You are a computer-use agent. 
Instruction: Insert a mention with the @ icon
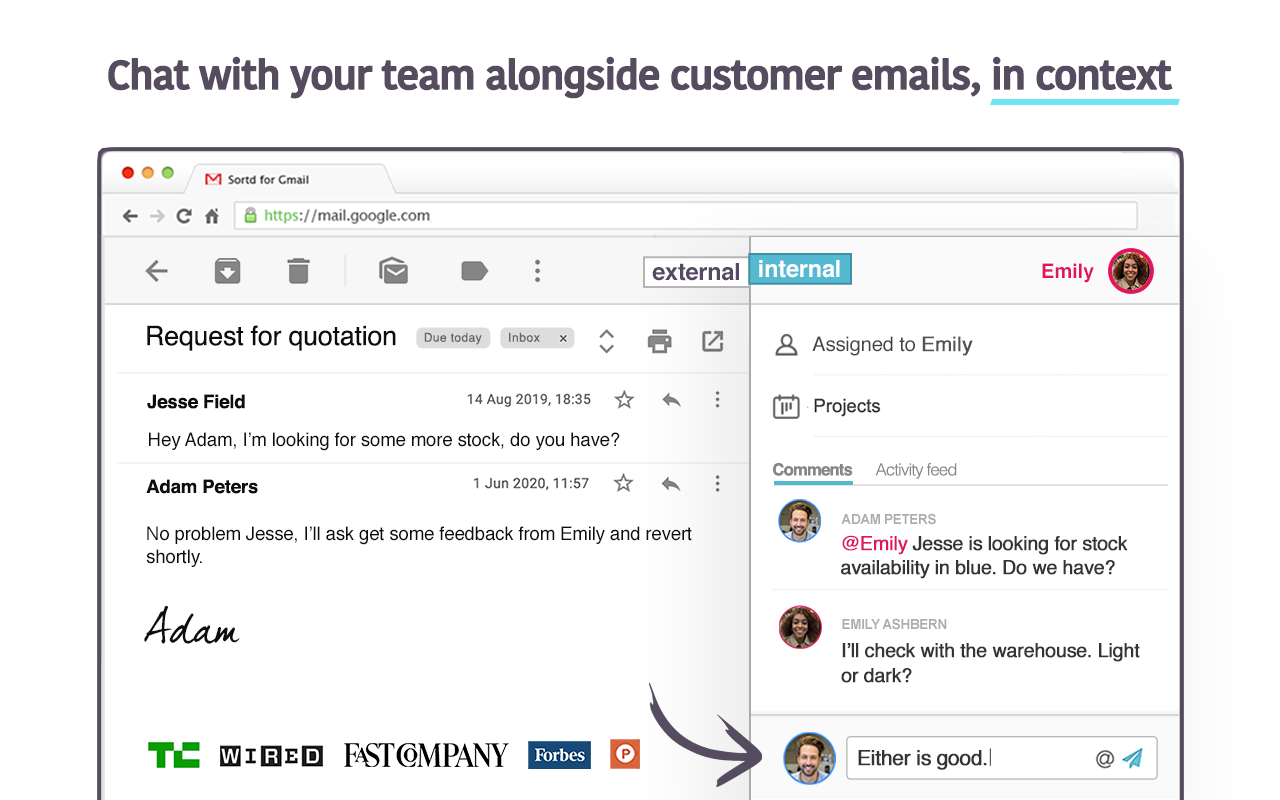point(1104,759)
